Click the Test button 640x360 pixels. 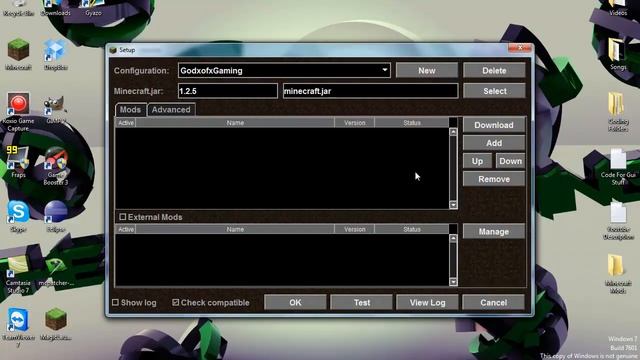pyautogui.click(x=362, y=302)
